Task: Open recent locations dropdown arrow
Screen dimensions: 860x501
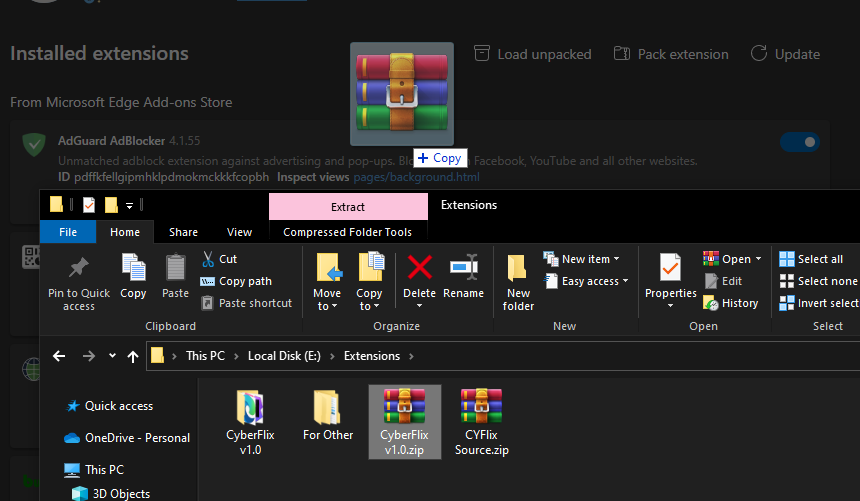Action: coord(112,356)
